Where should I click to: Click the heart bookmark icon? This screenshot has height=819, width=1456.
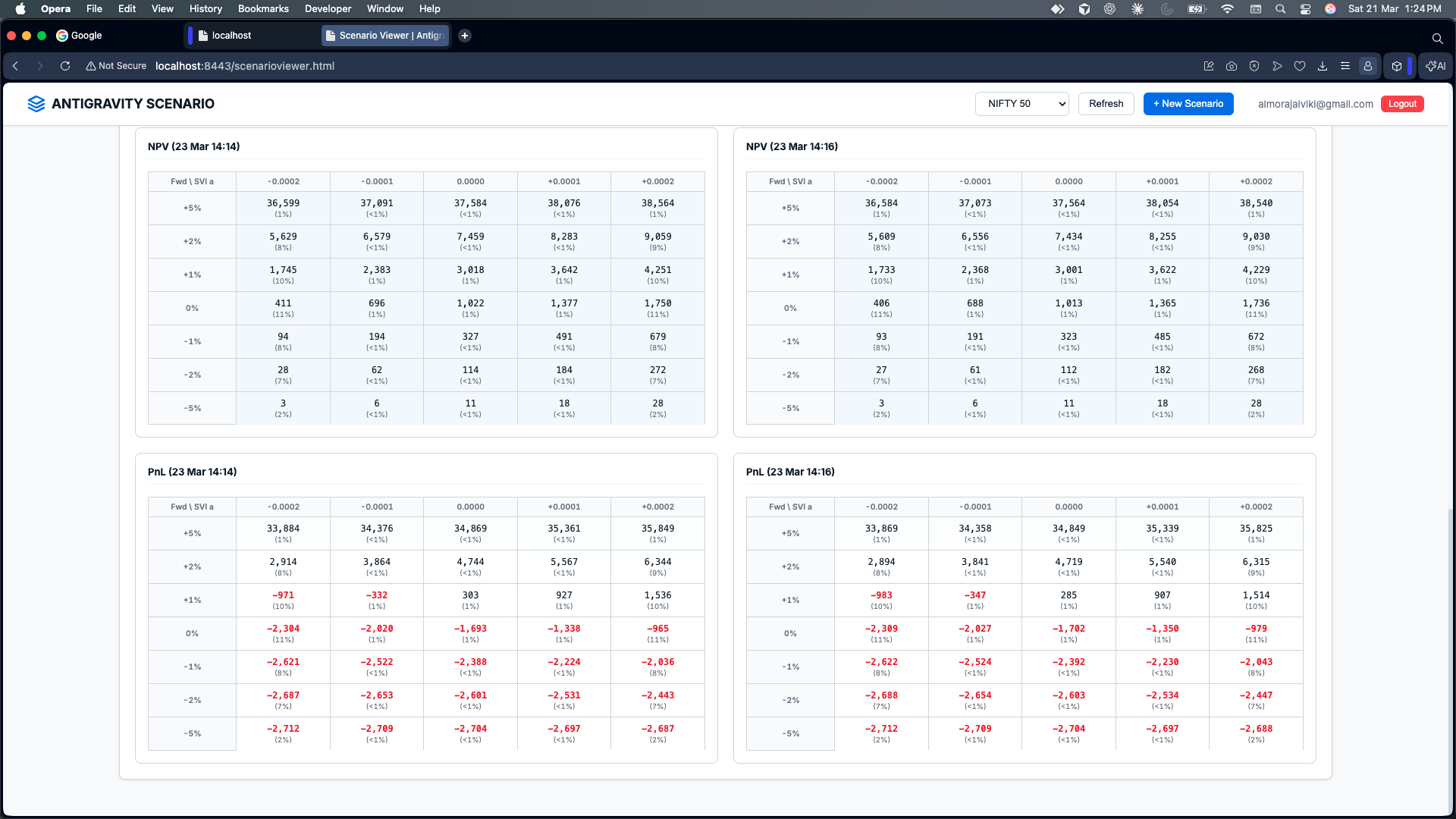click(1300, 66)
